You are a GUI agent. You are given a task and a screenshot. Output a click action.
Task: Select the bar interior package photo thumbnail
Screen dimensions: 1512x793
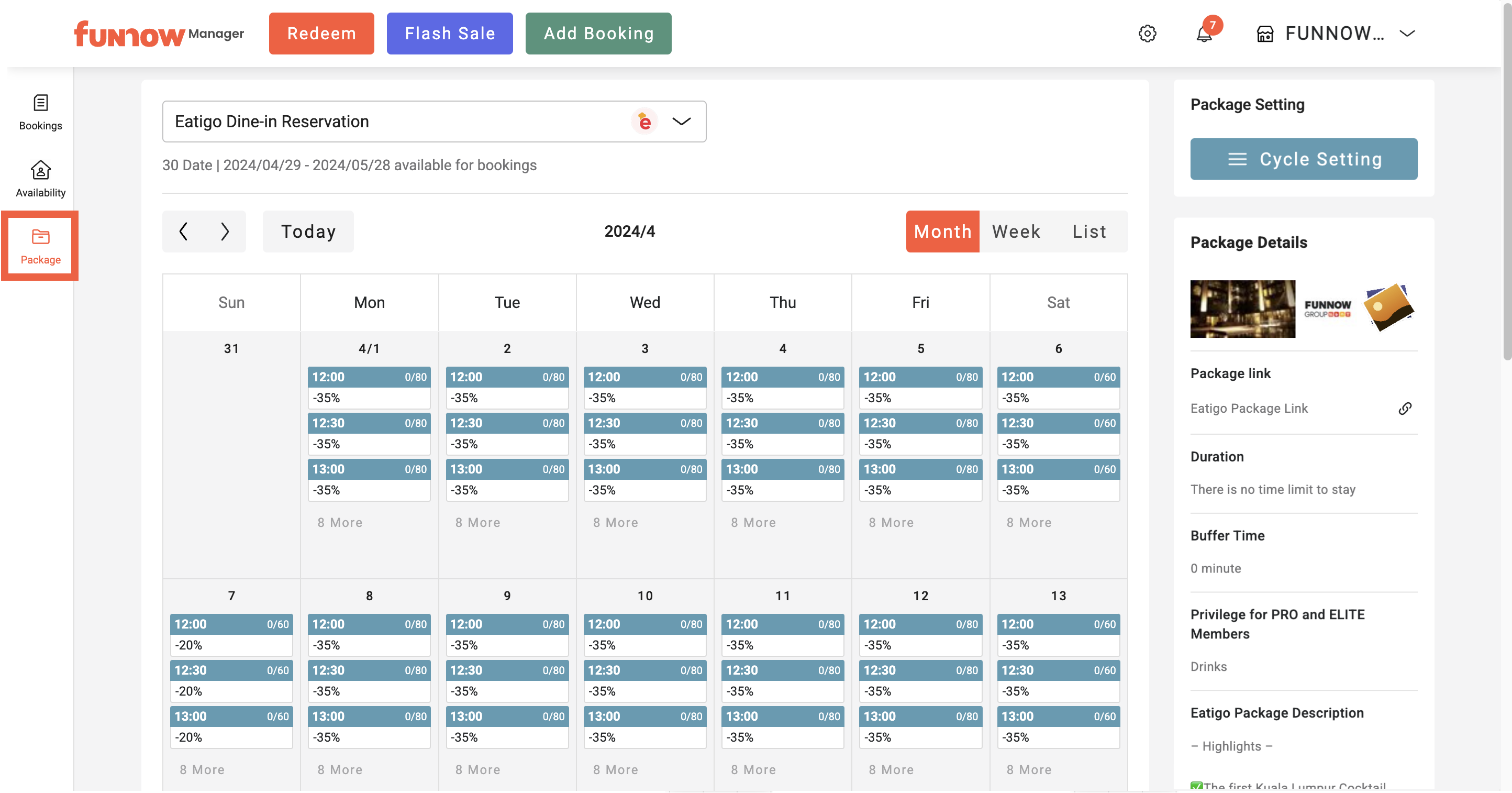1242,309
